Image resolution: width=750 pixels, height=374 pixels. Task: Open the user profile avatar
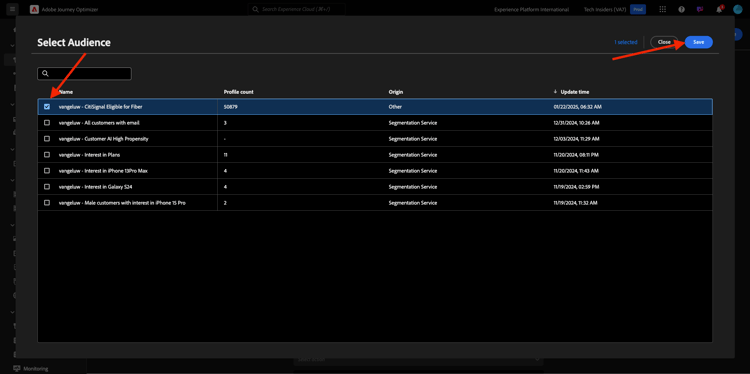tap(738, 9)
